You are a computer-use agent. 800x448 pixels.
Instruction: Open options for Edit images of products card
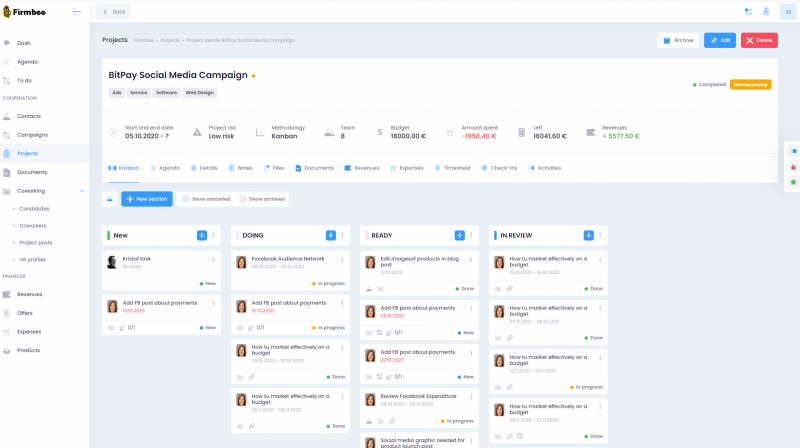coord(471,260)
